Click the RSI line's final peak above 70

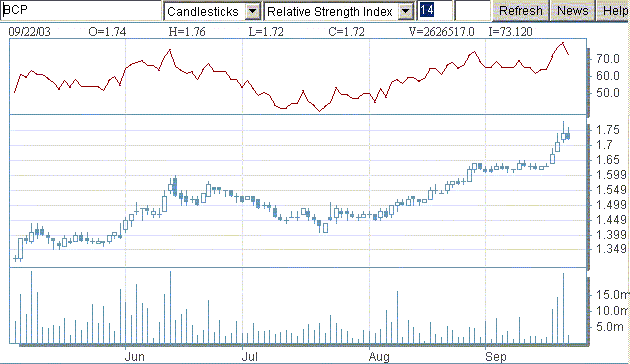[x=563, y=43]
